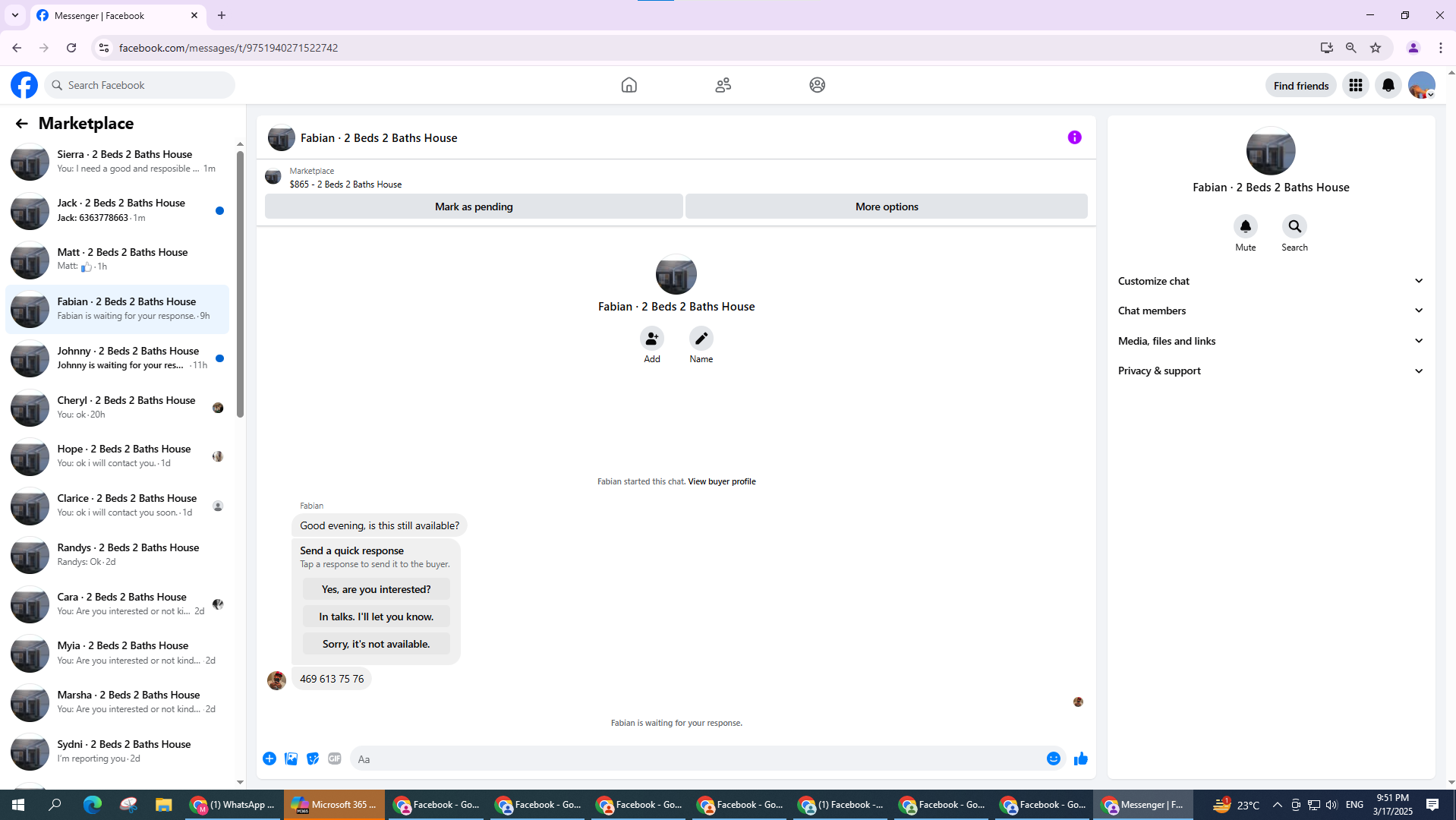The width and height of the screenshot is (1456, 820).
Task: Show hidden system tray icons
Action: click(1277, 805)
